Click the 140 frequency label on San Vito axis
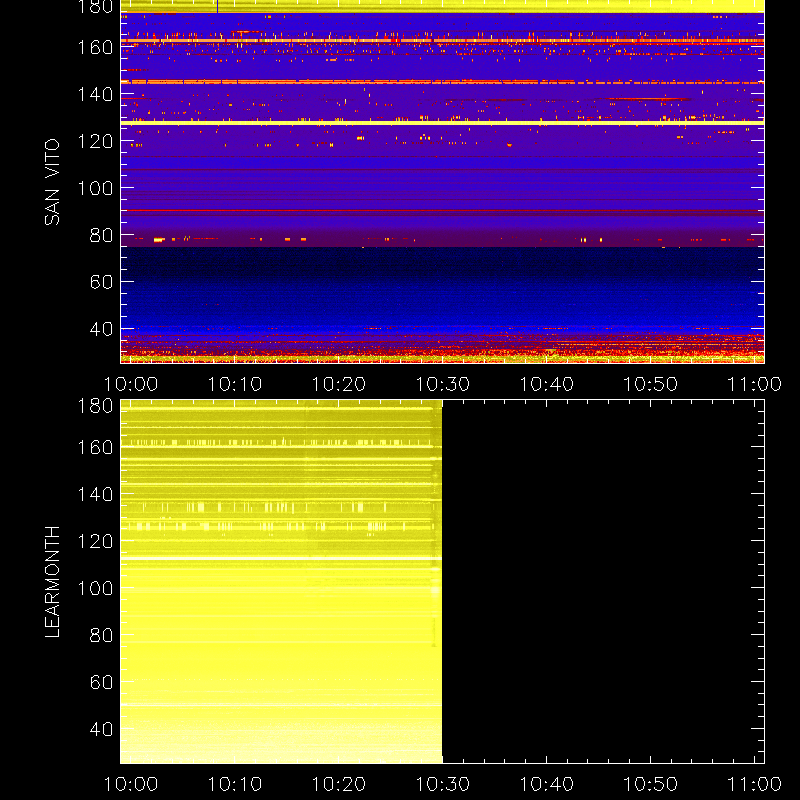 point(95,94)
